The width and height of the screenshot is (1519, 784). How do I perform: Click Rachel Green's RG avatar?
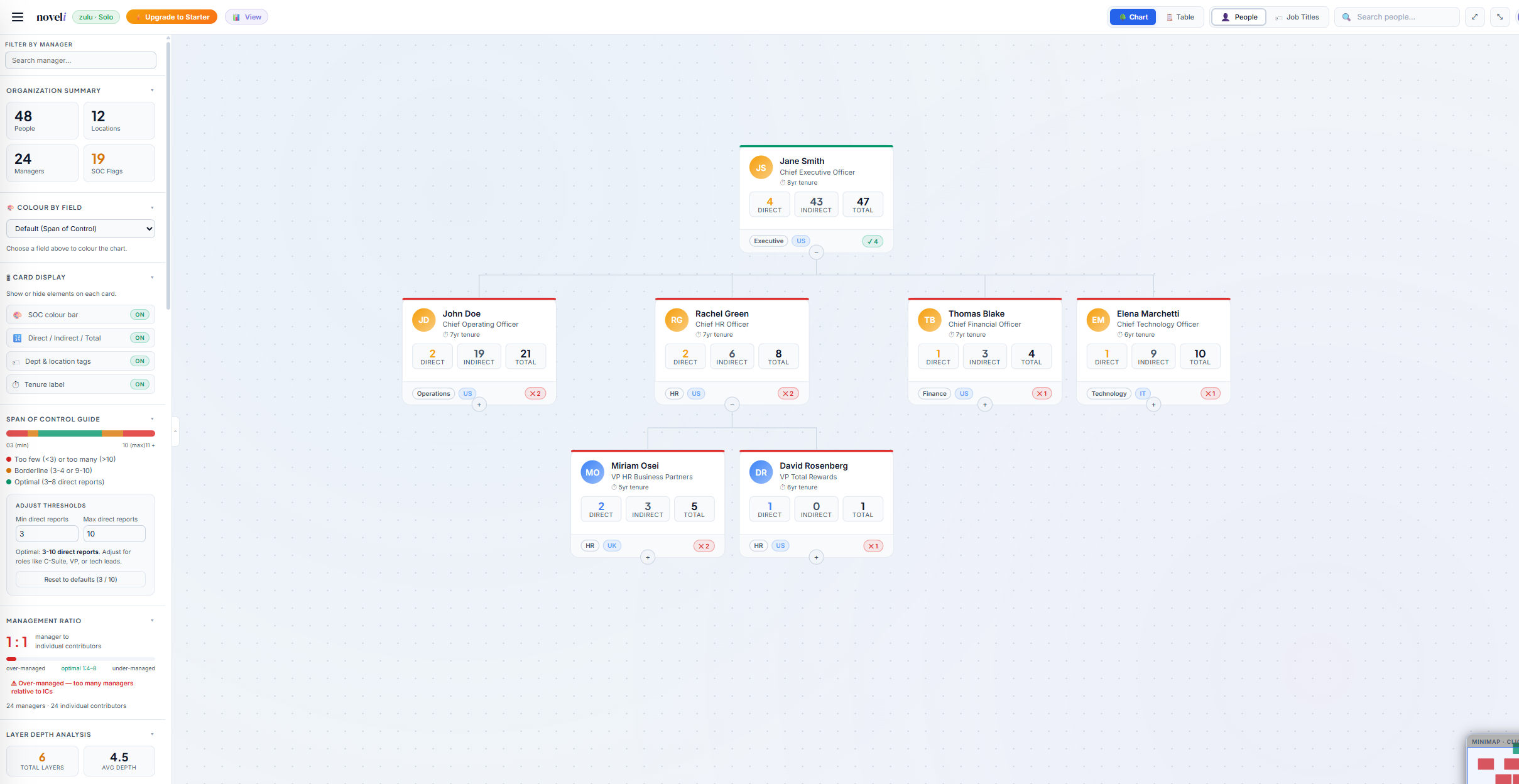(677, 320)
